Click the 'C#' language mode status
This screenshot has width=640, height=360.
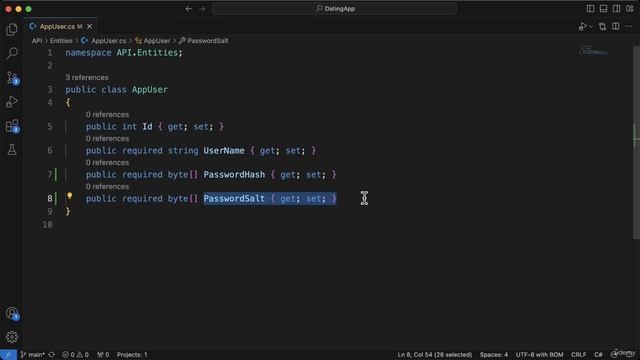coord(598,355)
